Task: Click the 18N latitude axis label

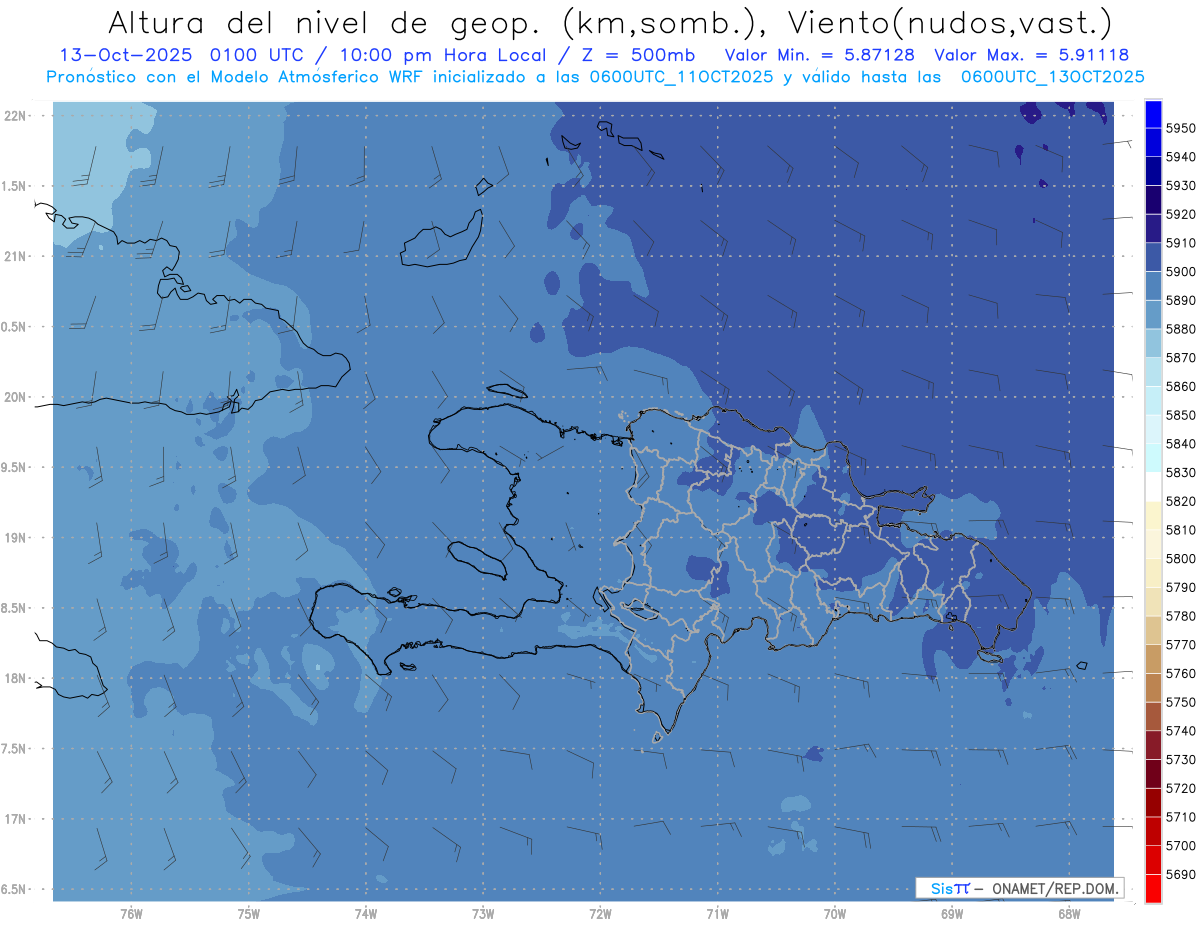Action: (17, 678)
